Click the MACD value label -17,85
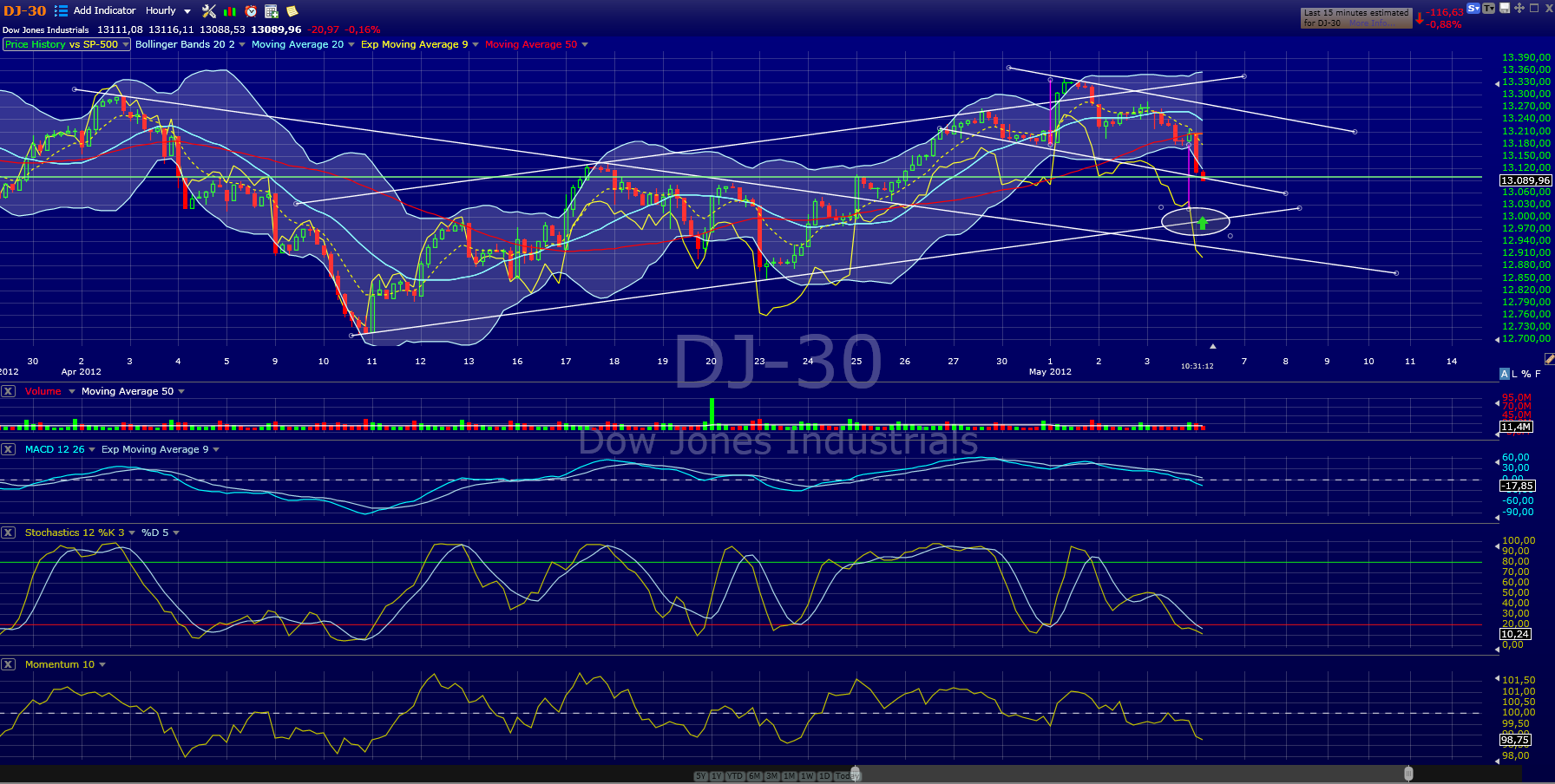Viewport: 1555px width, 784px height. pyautogui.click(x=1518, y=486)
